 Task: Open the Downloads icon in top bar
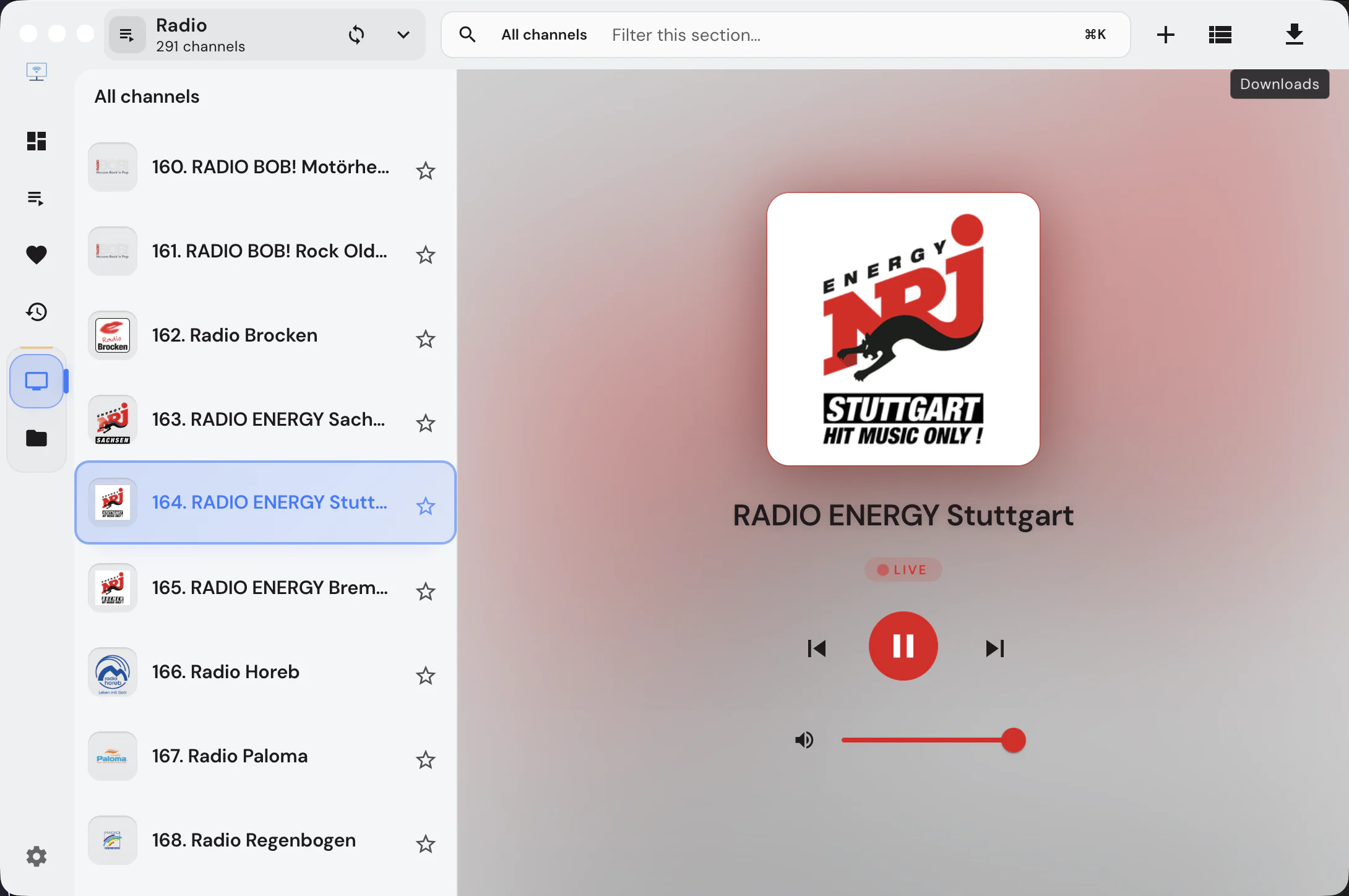(1294, 35)
